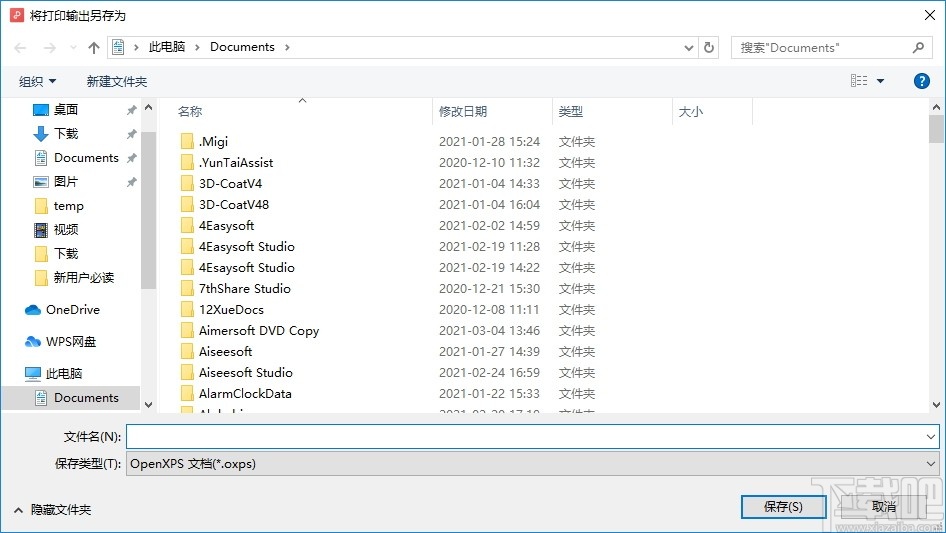Select the AlarmClockData folder
The width and height of the screenshot is (946, 533).
pyautogui.click(x=245, y=394)
